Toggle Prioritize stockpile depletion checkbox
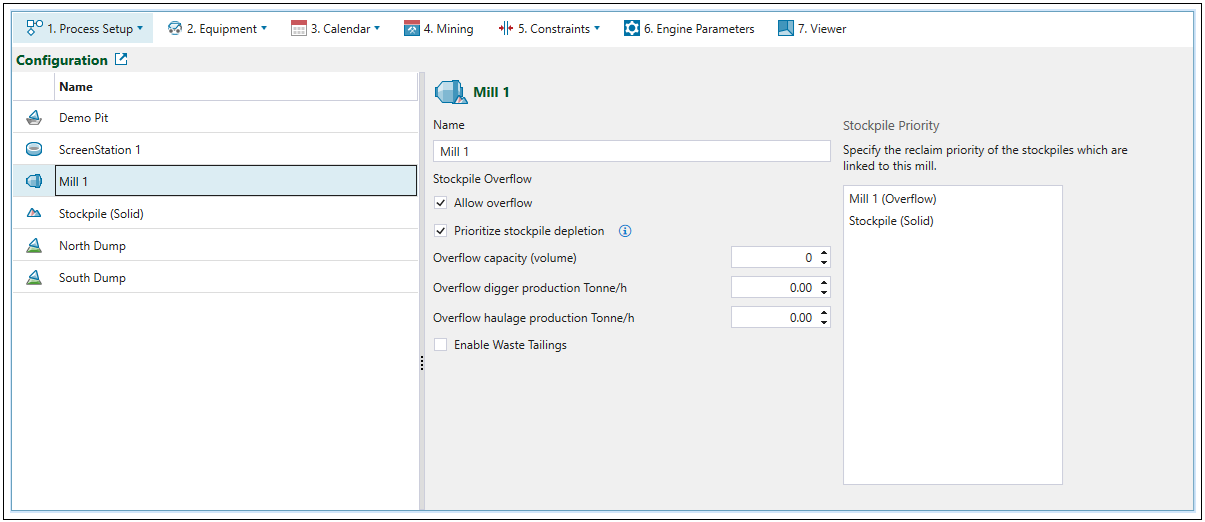This screenshot has height=522, width=1205. coord(441,231)
